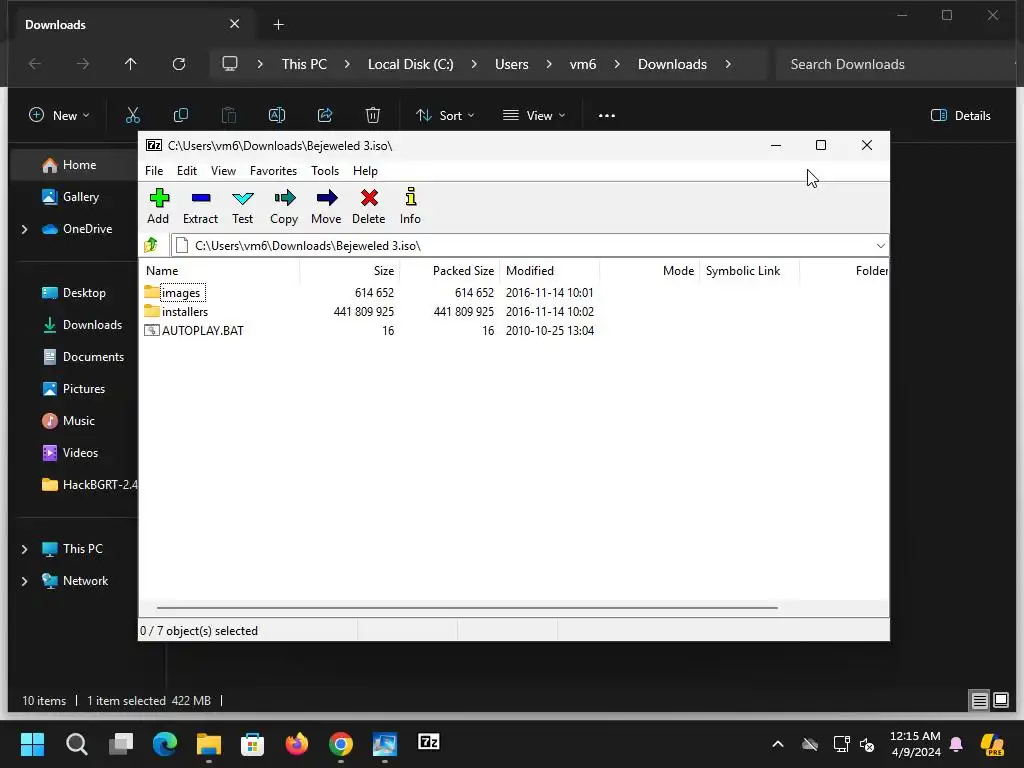The width and height of the screenshot is (1024, 768).
Task: Click the copy icon in Explorer toolbar
Action: tap(181, 116)
